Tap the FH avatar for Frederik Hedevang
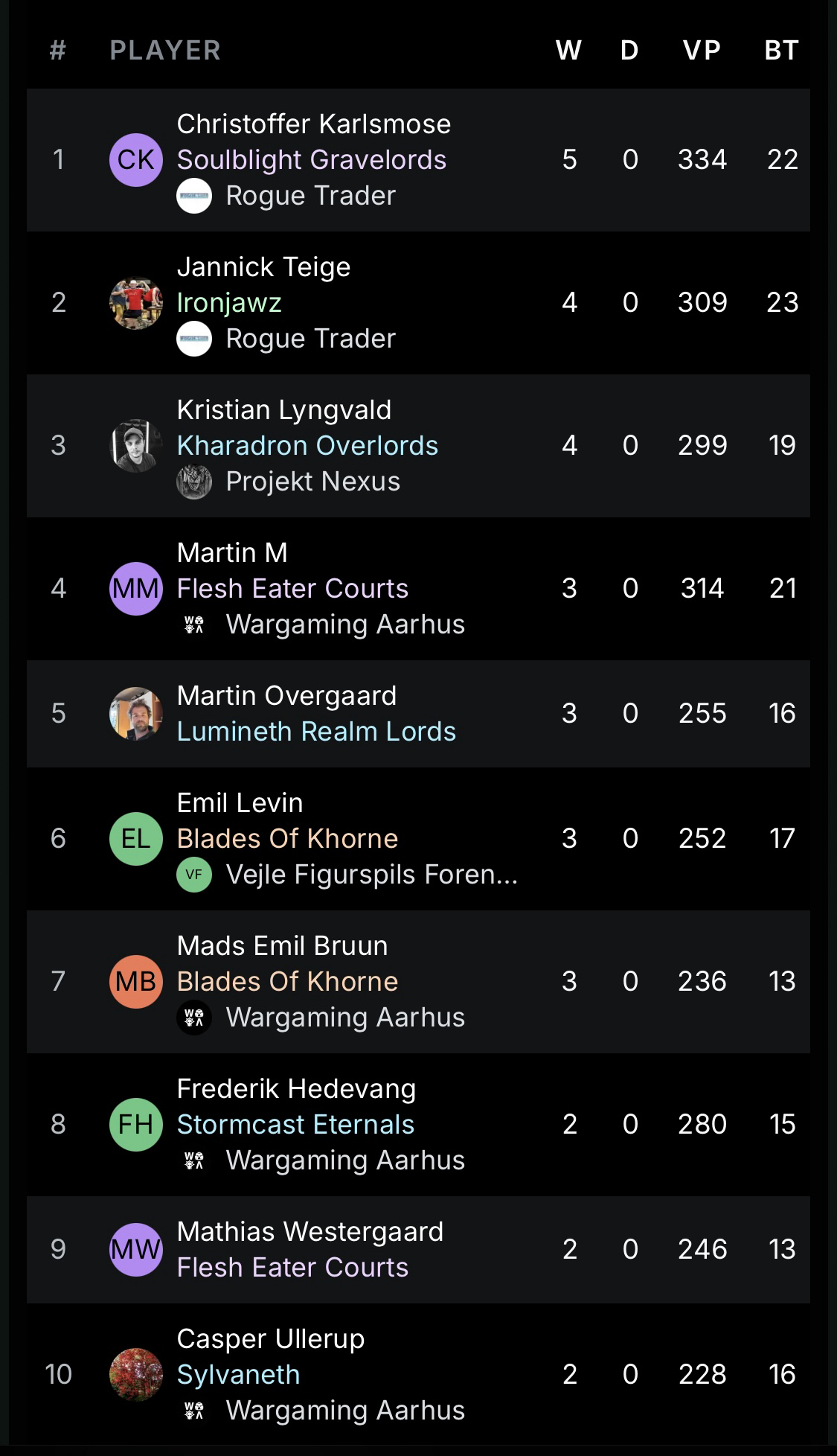Screen dimensions: 837x1456 (135, 1124)
